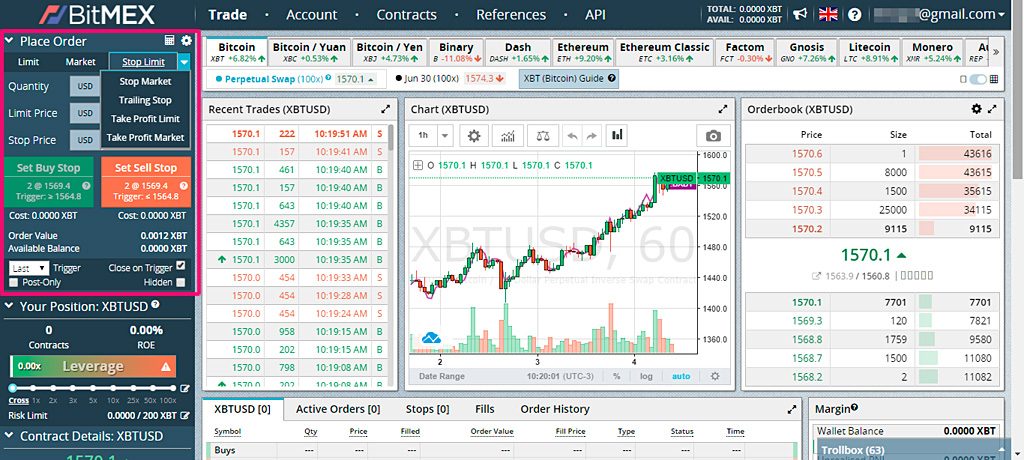Open the Place Order calculator icon
This screenshot has width=1024, height=460.
pyautogui.click(x=170, y=41)
